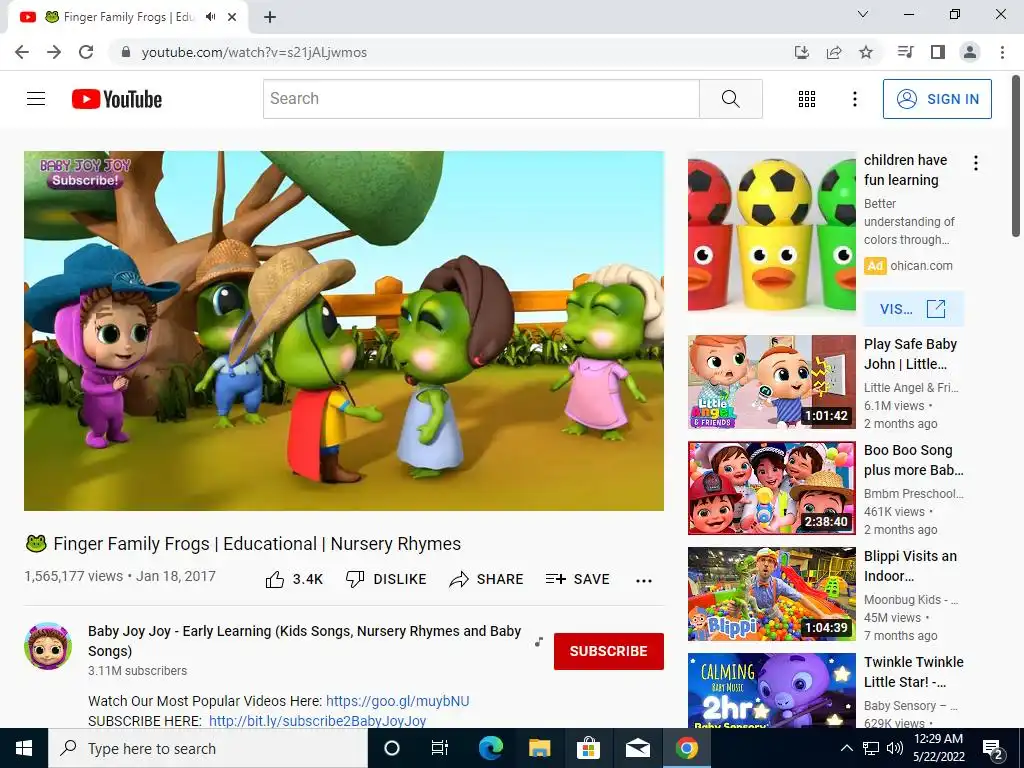Click the page vertical scrollbar
Viewport: 1024px width, 768px height.
(1016, 157)
